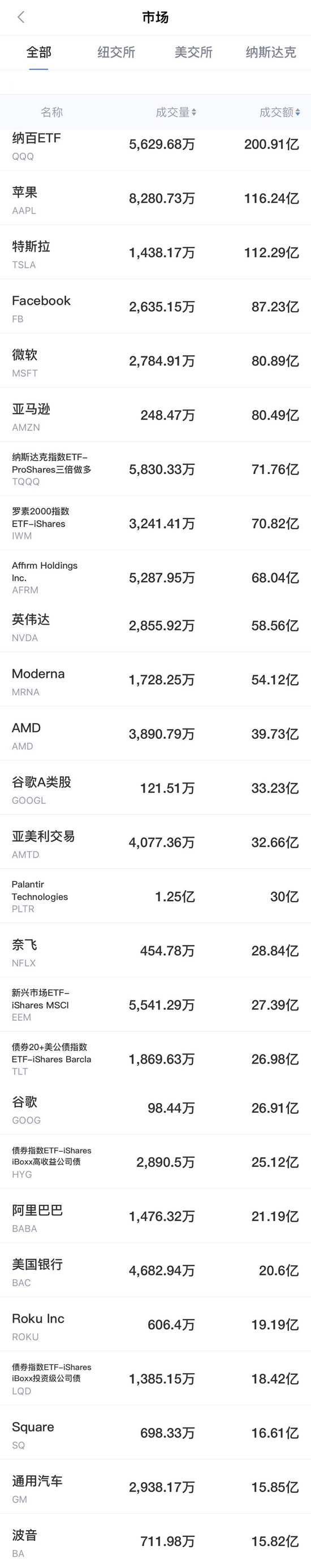311x1568 pixels.
Task: Open 特斯拉 TSLA stock details
Action: click(x=155, y=252)
